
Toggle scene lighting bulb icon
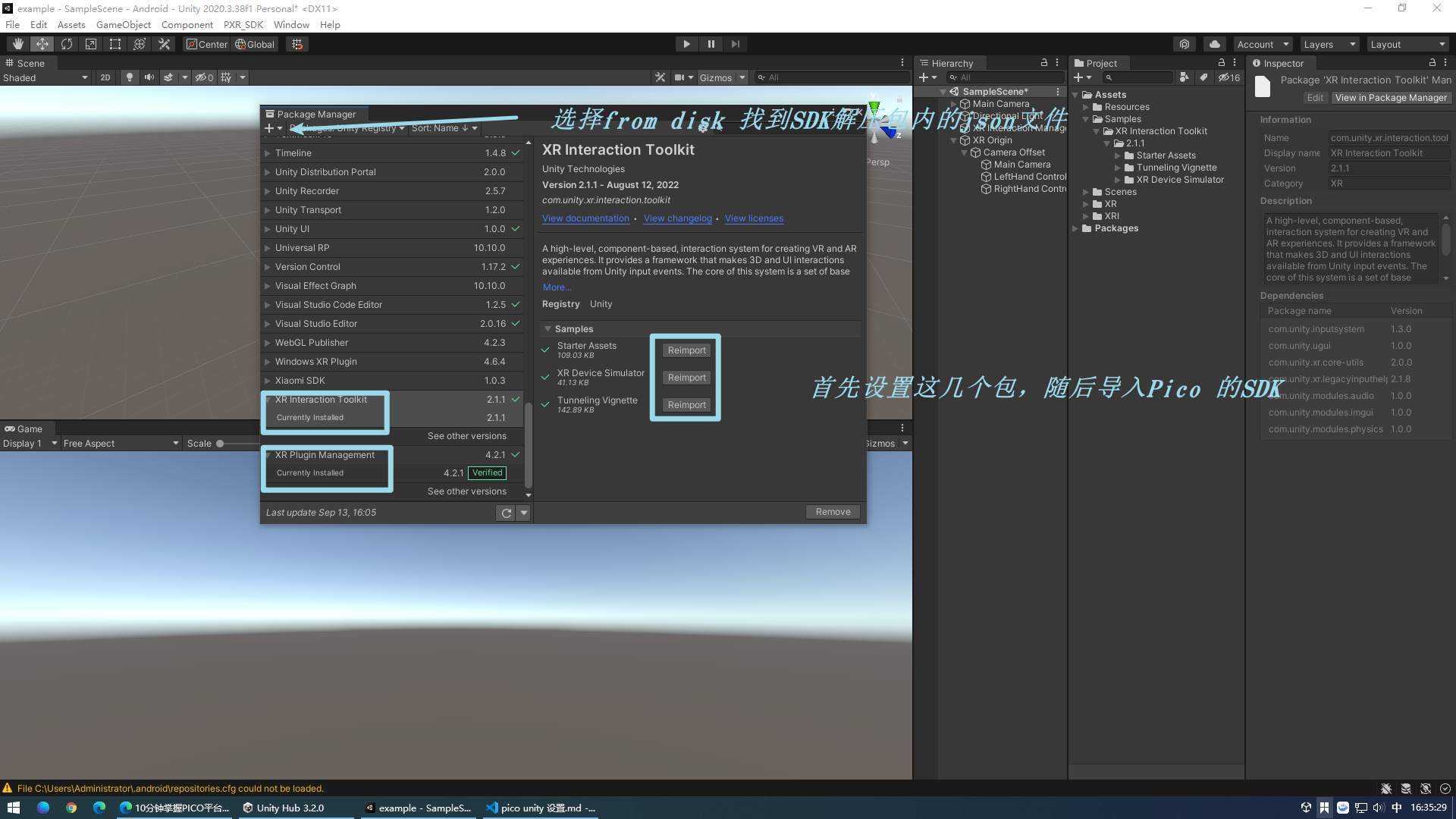[x=130, y=77]
